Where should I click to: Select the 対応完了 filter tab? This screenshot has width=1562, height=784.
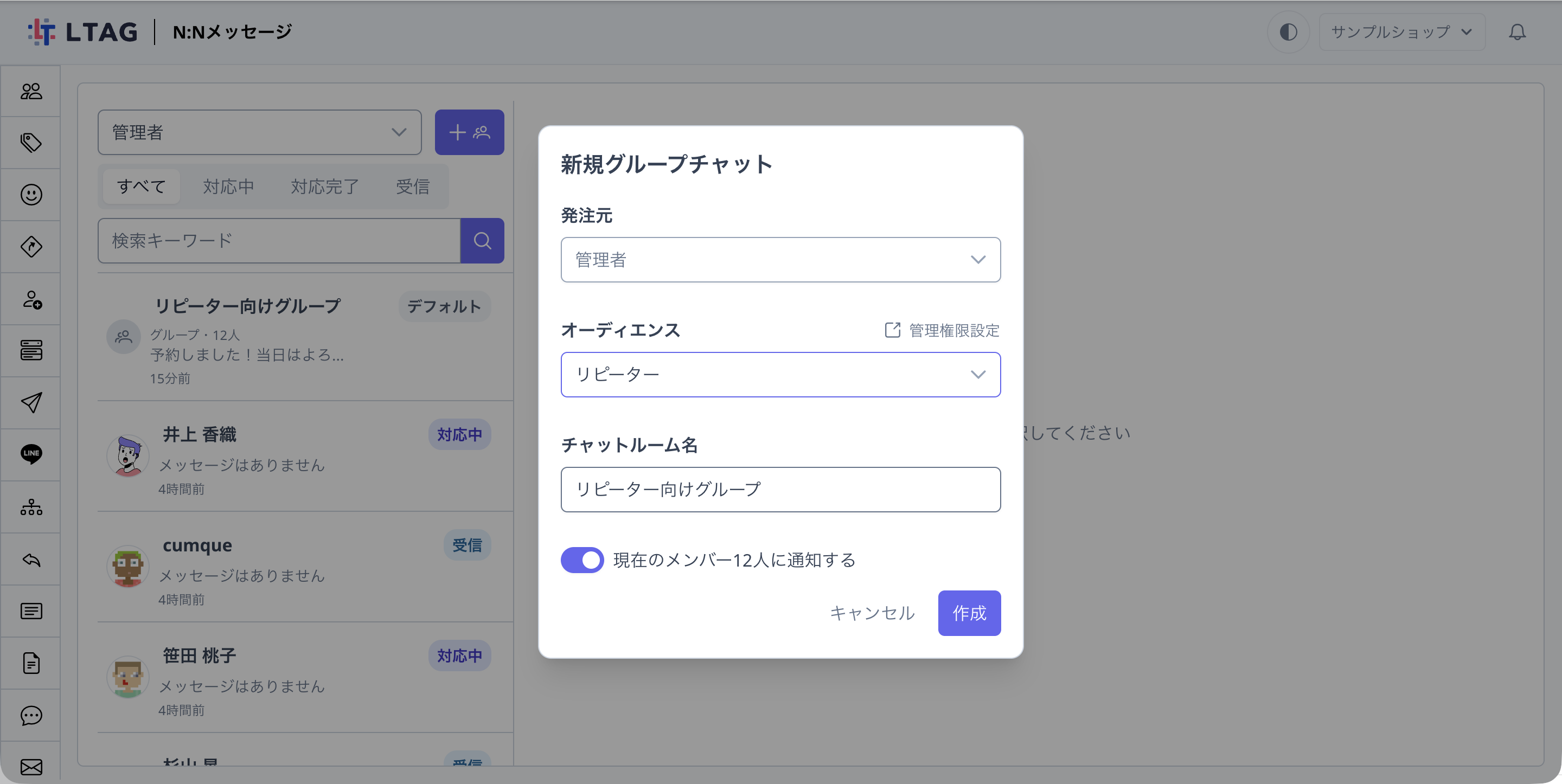point(325,186)
